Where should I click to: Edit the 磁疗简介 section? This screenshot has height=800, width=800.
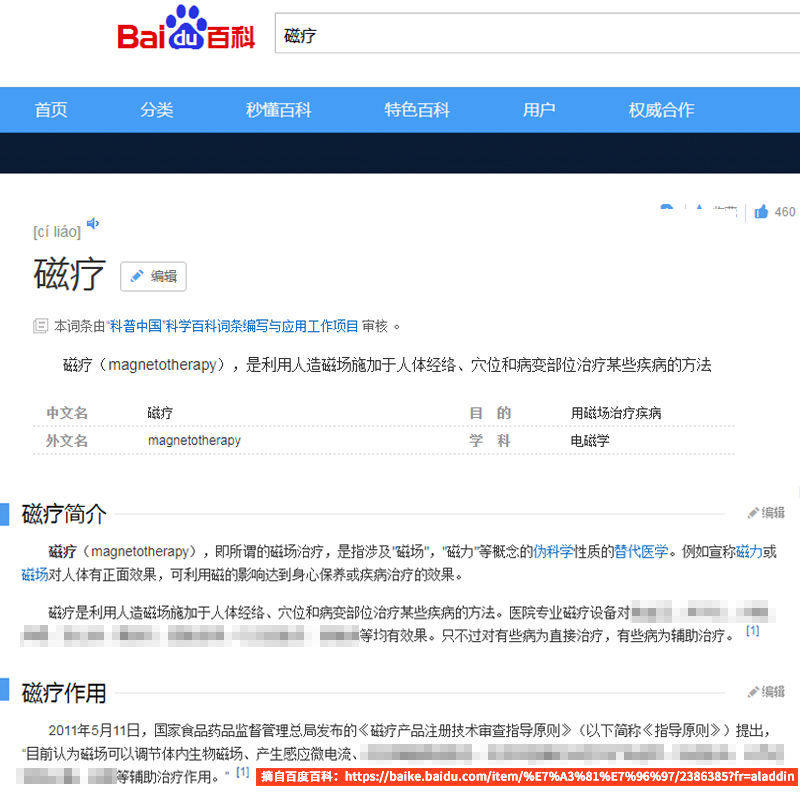click(x=766, y=512)
